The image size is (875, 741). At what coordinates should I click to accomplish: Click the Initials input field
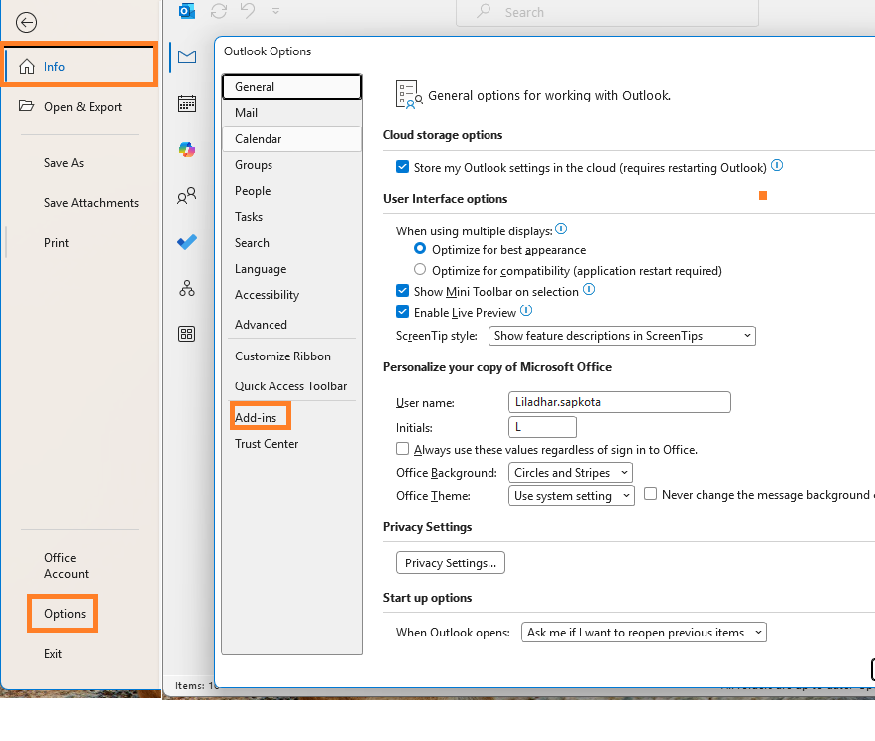[542, 427]
